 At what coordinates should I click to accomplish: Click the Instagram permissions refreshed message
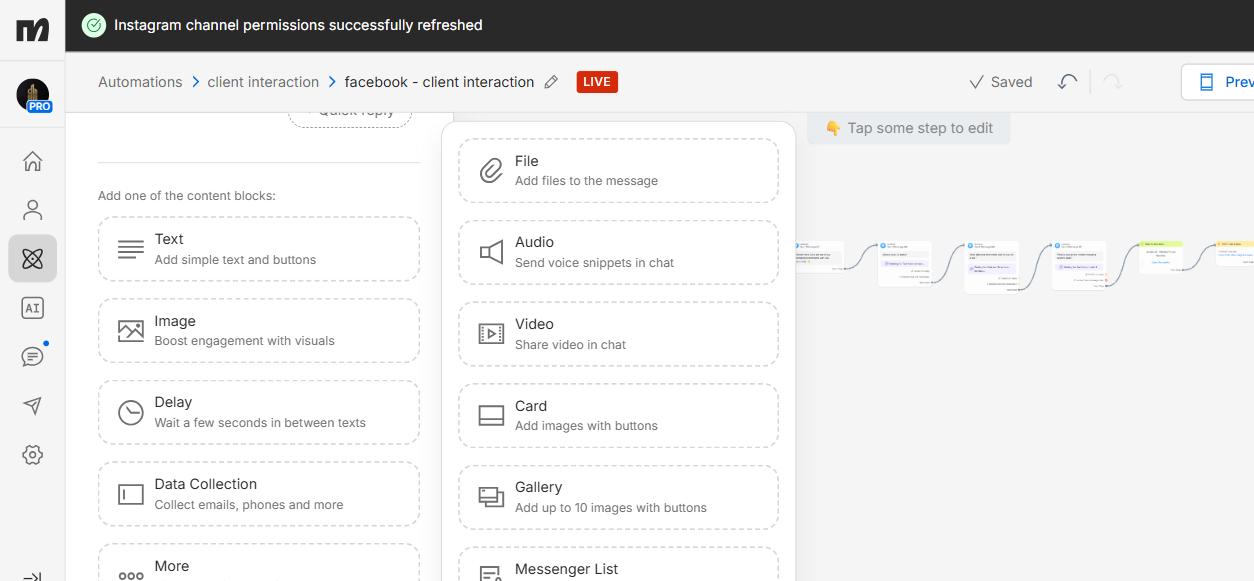(x=298, y=25)
